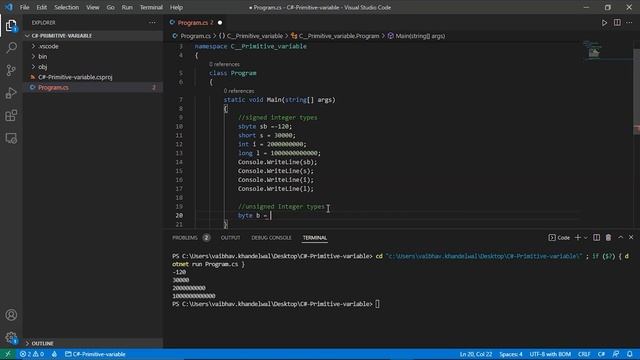The image size is (640, 360).
Task: Open the launch profile dropdown arrow
Action: pyautogui.click(x=586, y=238)
